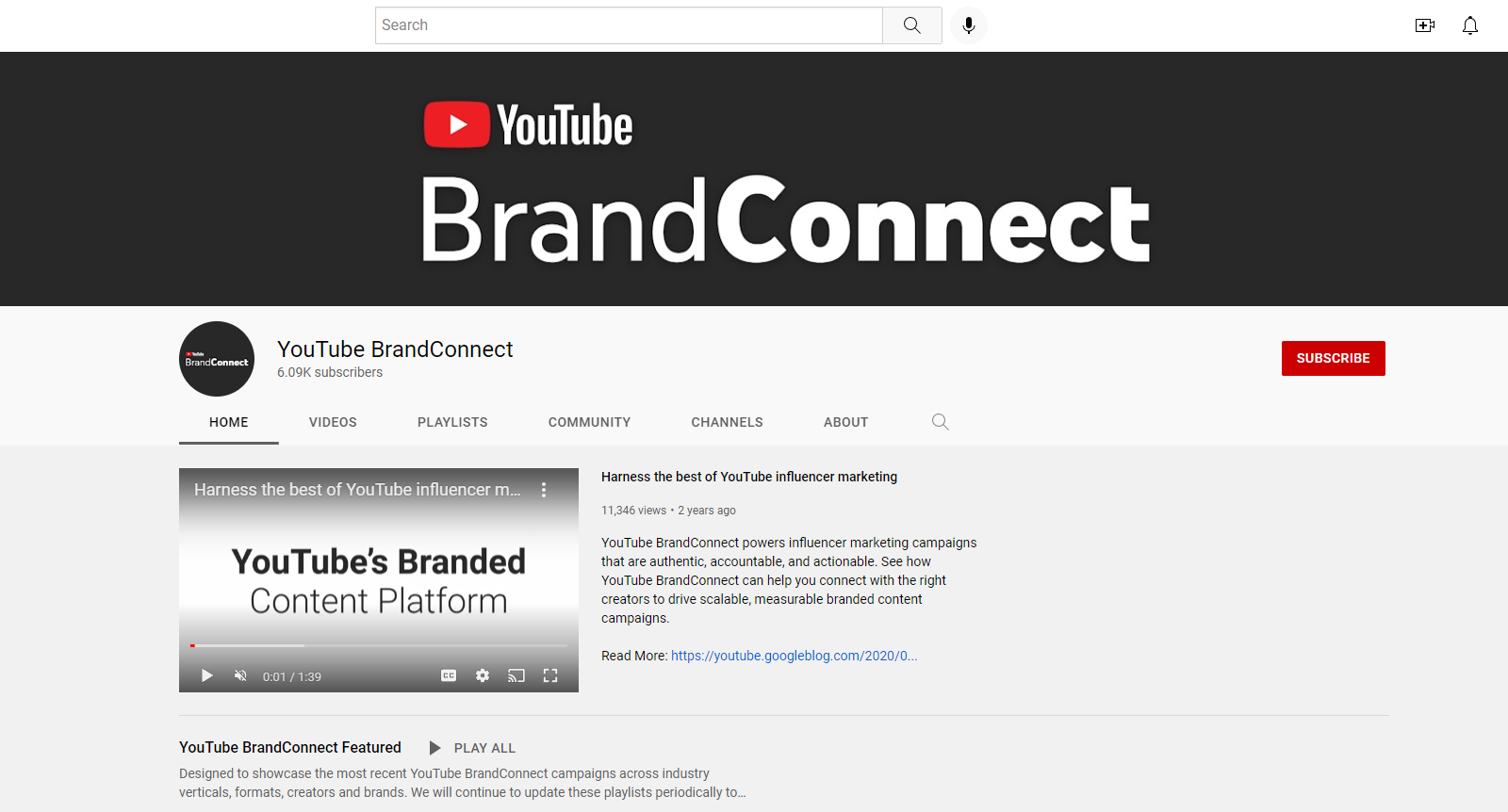Screen dimensions: 1508x812
Task: Subscribe to YouTube BrandConnect channel
Action: [1333, 358]
